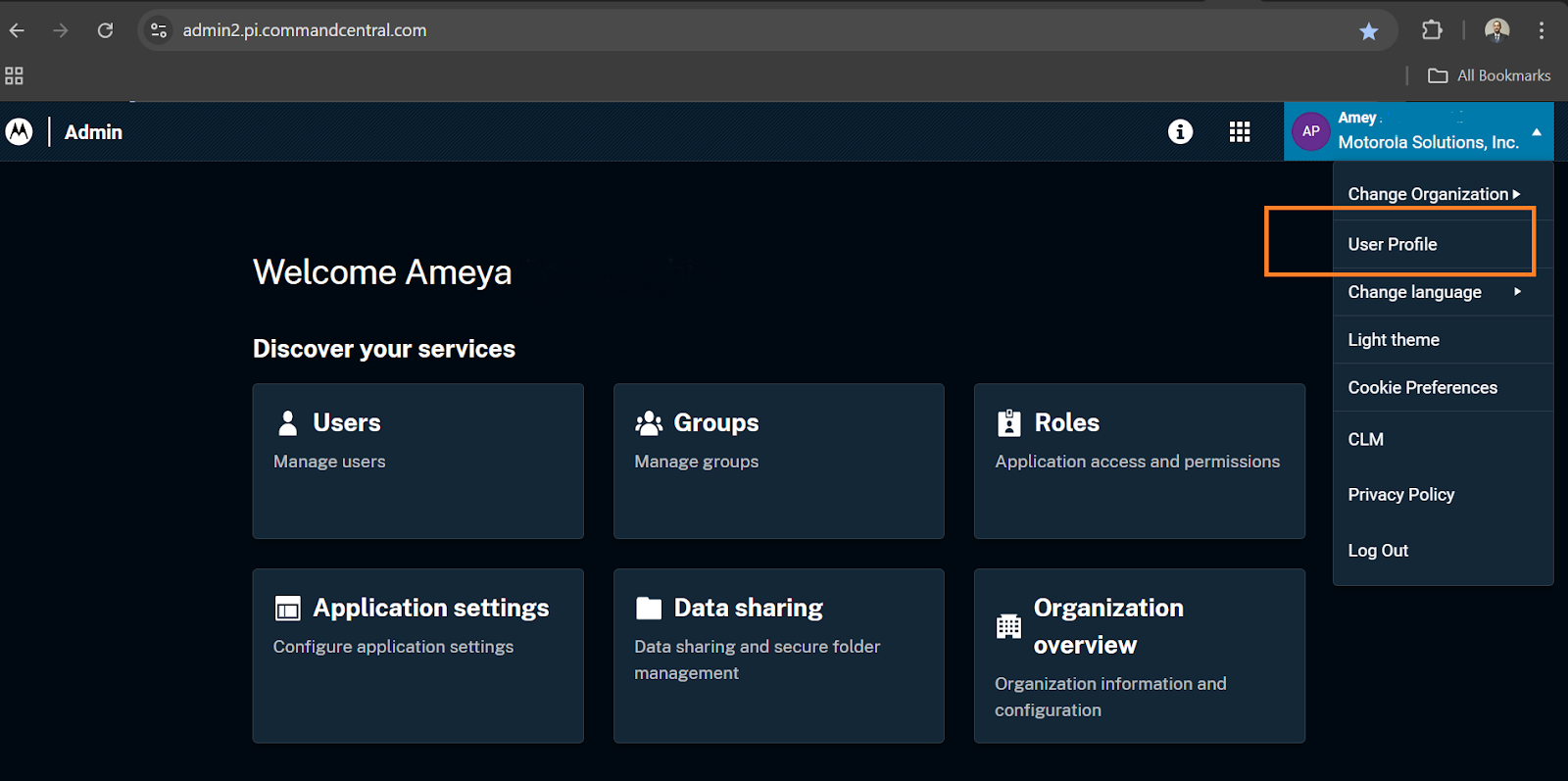Open the Groups card title
1568x781 pixels.
tap(716, 422)
